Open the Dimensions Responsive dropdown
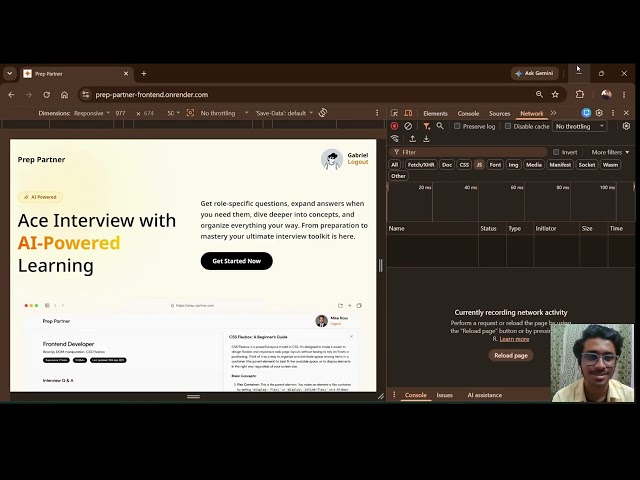Screen dimensions: 640x480 (x=92, y=113)
